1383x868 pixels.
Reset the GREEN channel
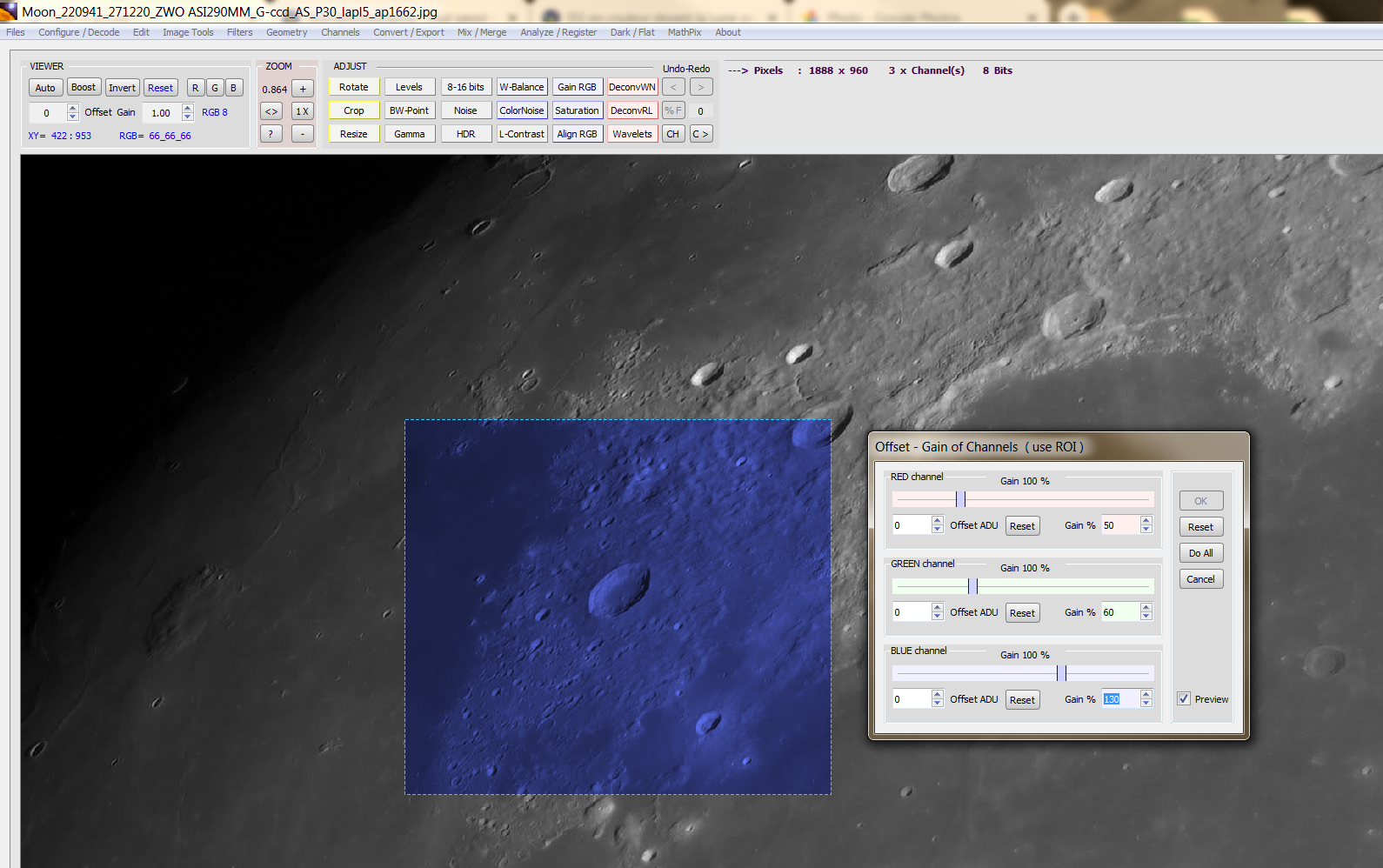[1023, 613]
